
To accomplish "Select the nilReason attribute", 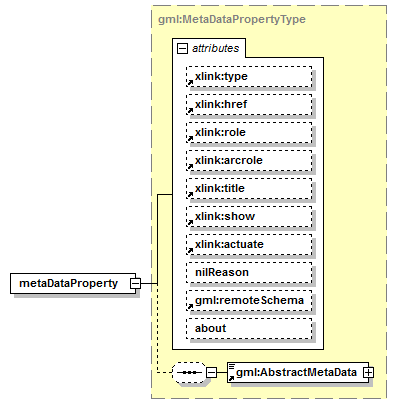I will pos(249,273).
